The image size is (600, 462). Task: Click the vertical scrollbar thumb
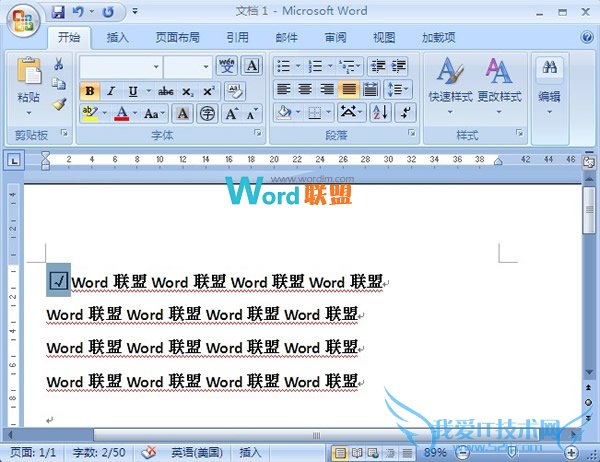(x=589, y=210)
